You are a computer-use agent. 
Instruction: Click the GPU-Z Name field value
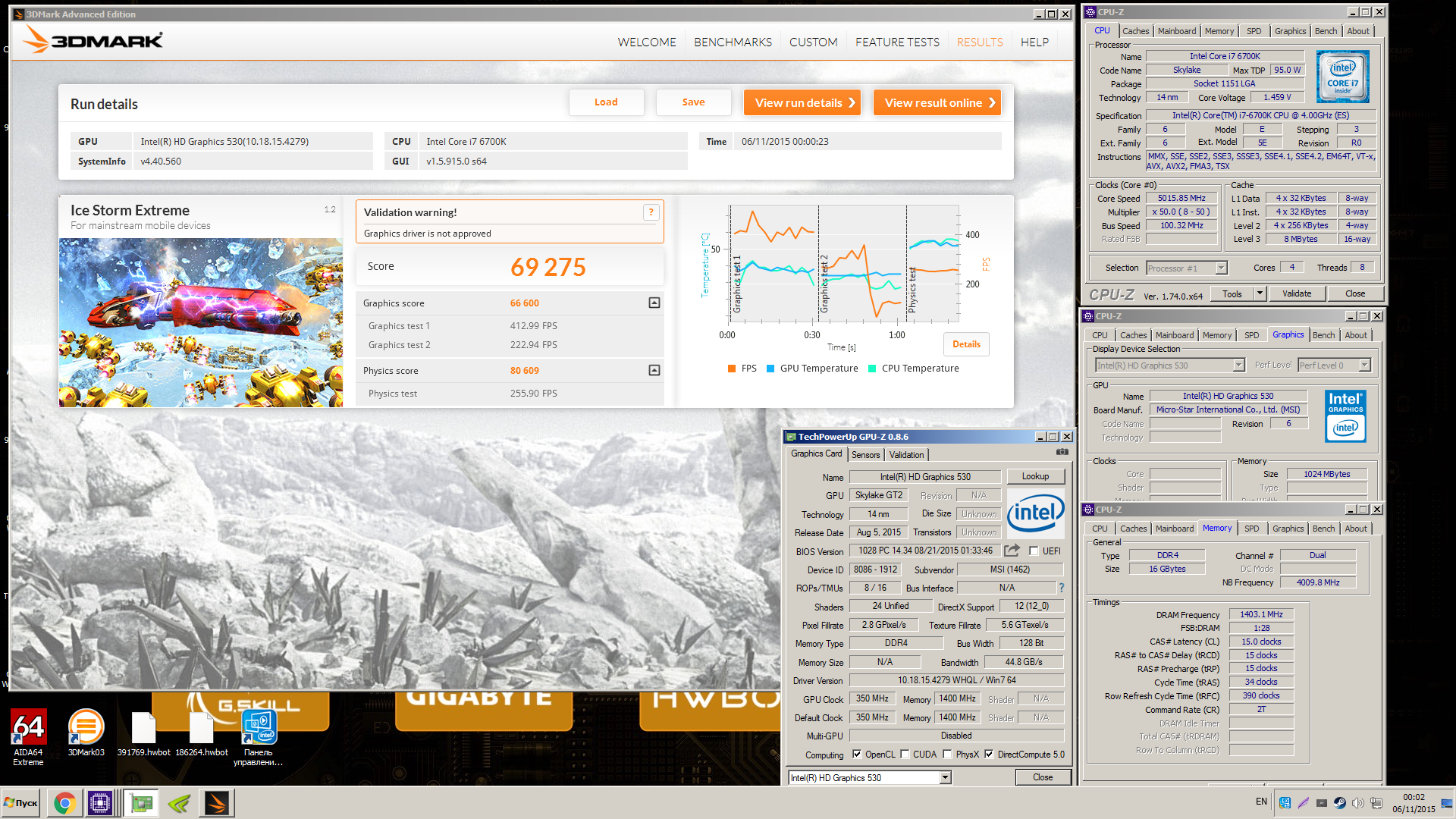[x=925, y=477]
